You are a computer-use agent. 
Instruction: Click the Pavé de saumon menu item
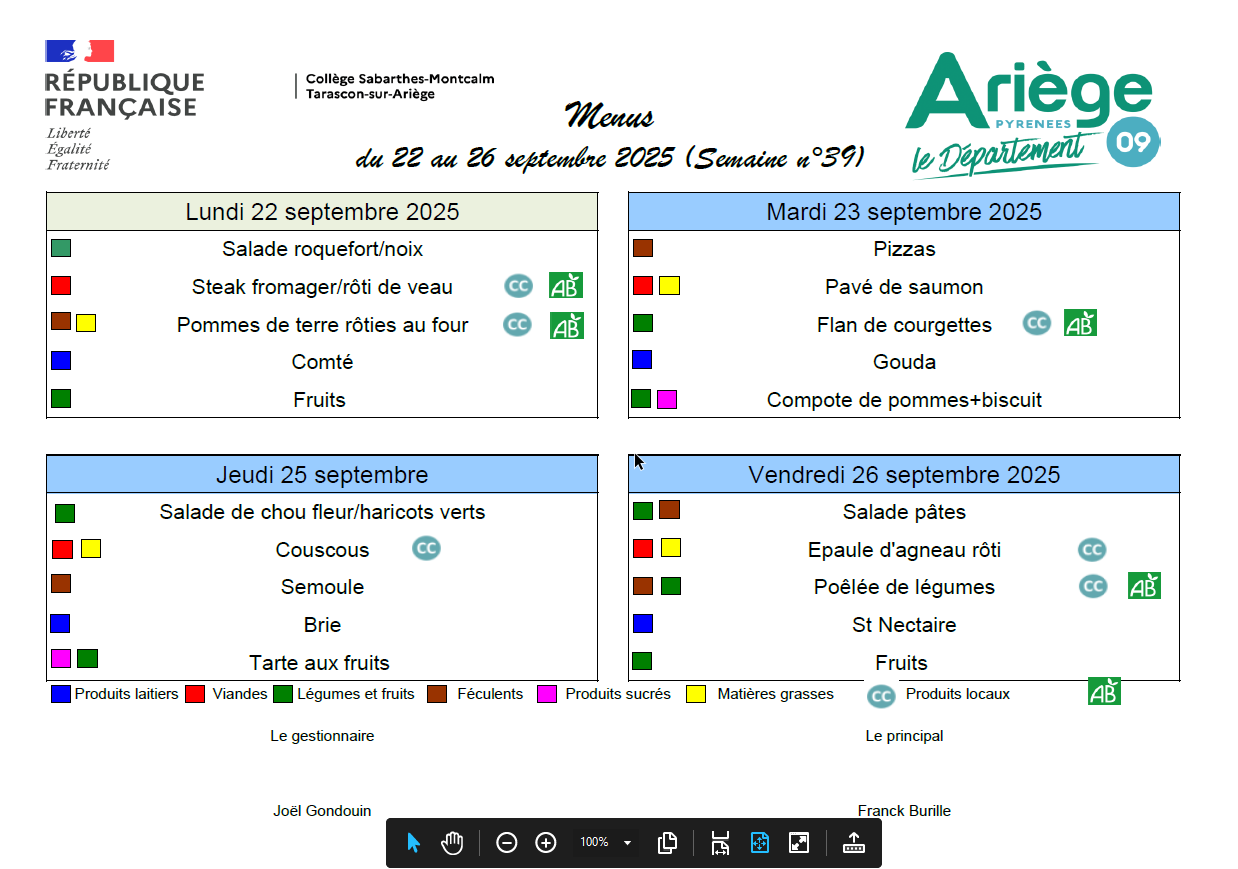(904, 287)
